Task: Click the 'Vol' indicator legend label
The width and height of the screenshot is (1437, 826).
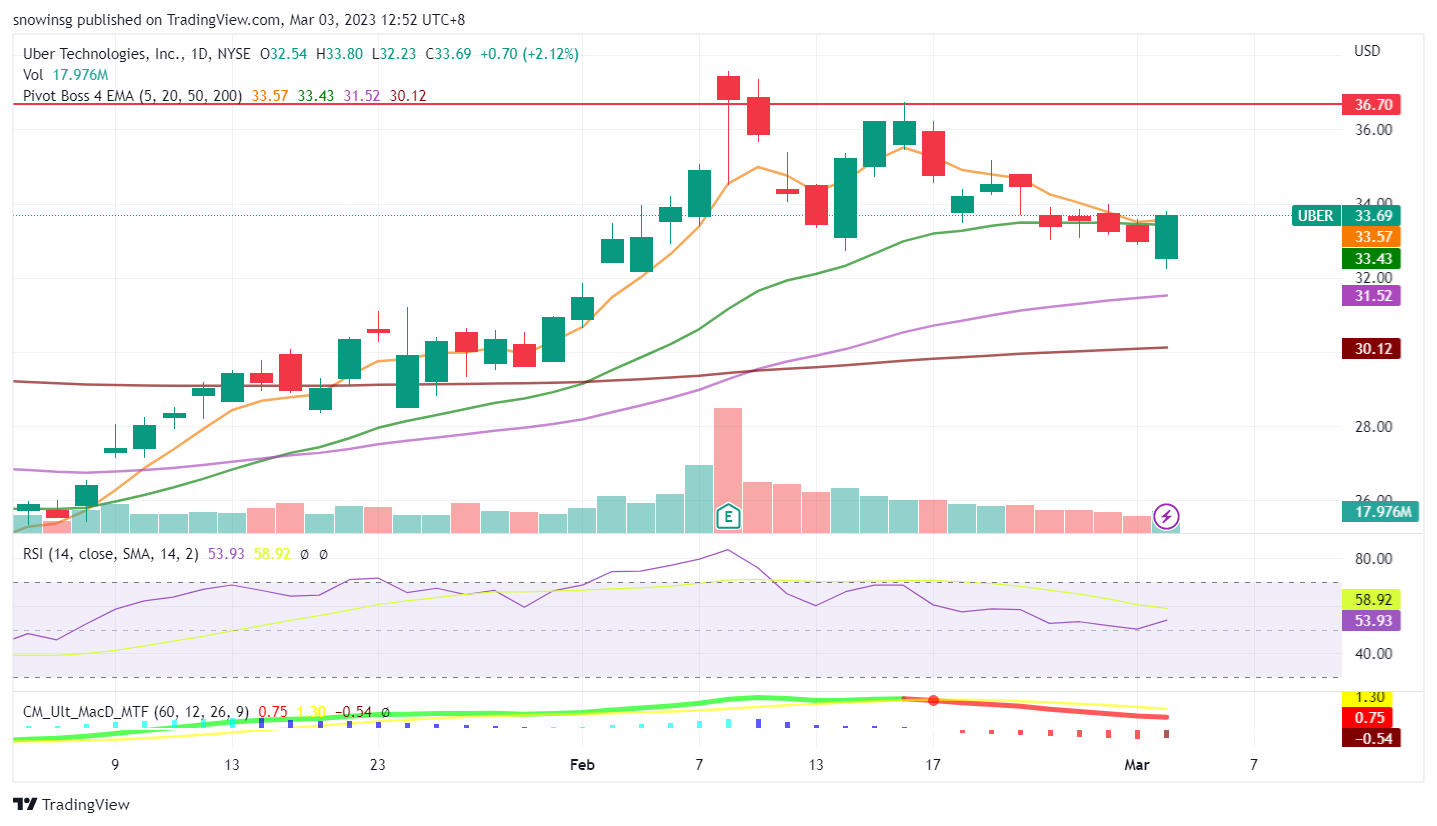Action: point(34,74)
